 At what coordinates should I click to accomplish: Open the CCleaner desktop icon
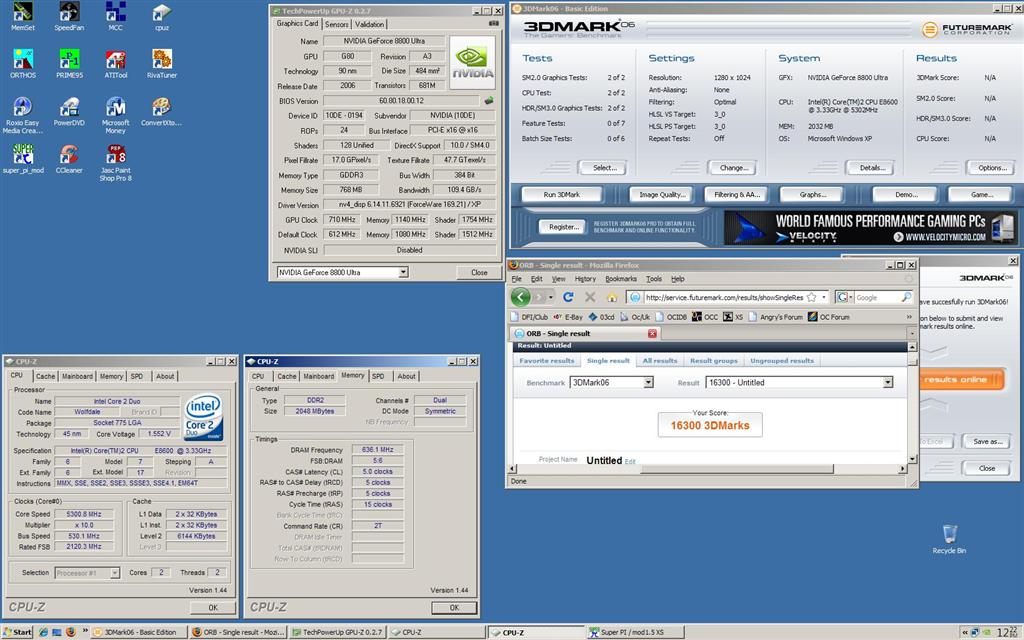click(x=69, y=159)
